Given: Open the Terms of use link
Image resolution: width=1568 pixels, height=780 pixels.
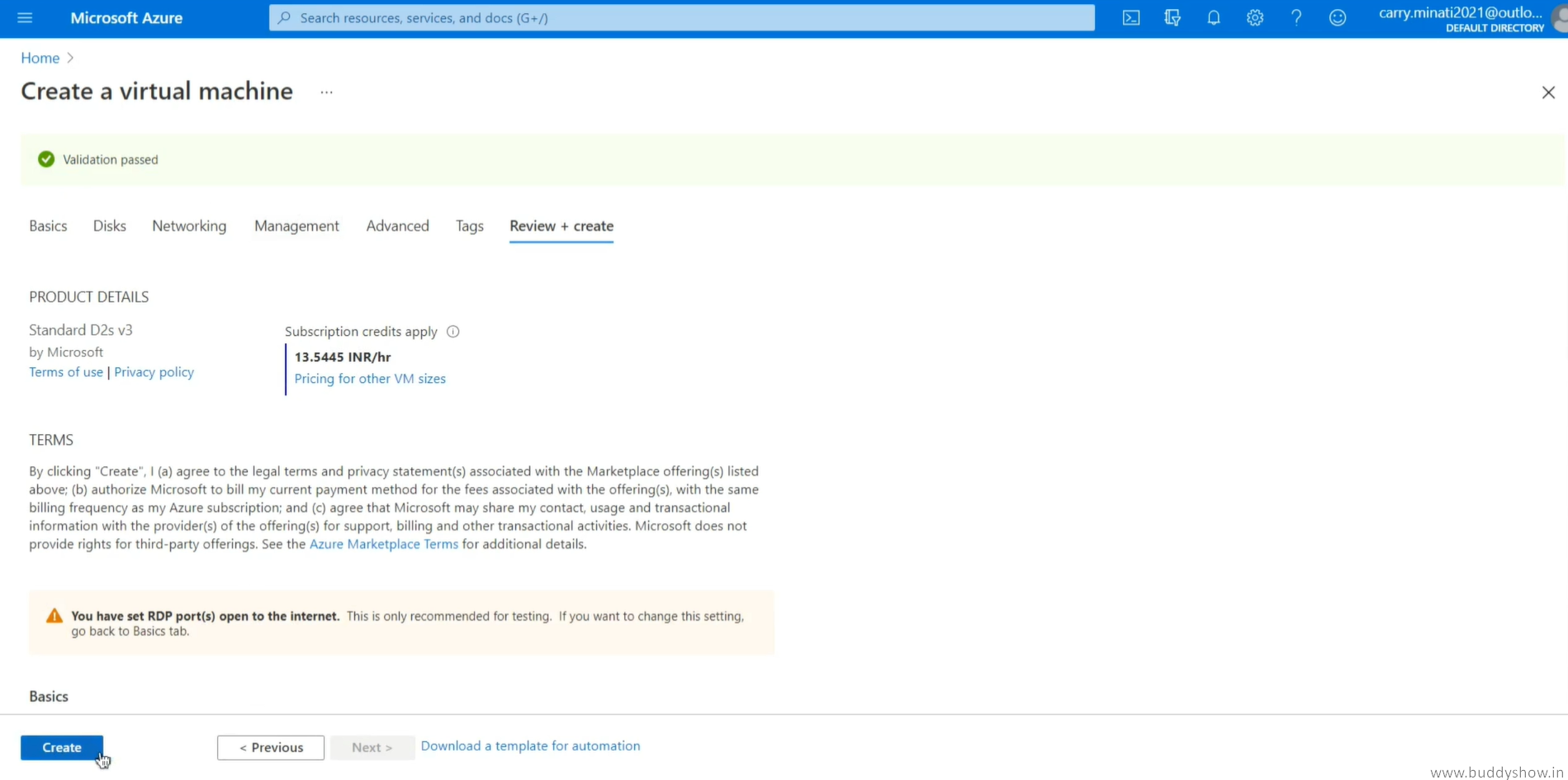Looking at the screenshot, I should pos(66,372).
